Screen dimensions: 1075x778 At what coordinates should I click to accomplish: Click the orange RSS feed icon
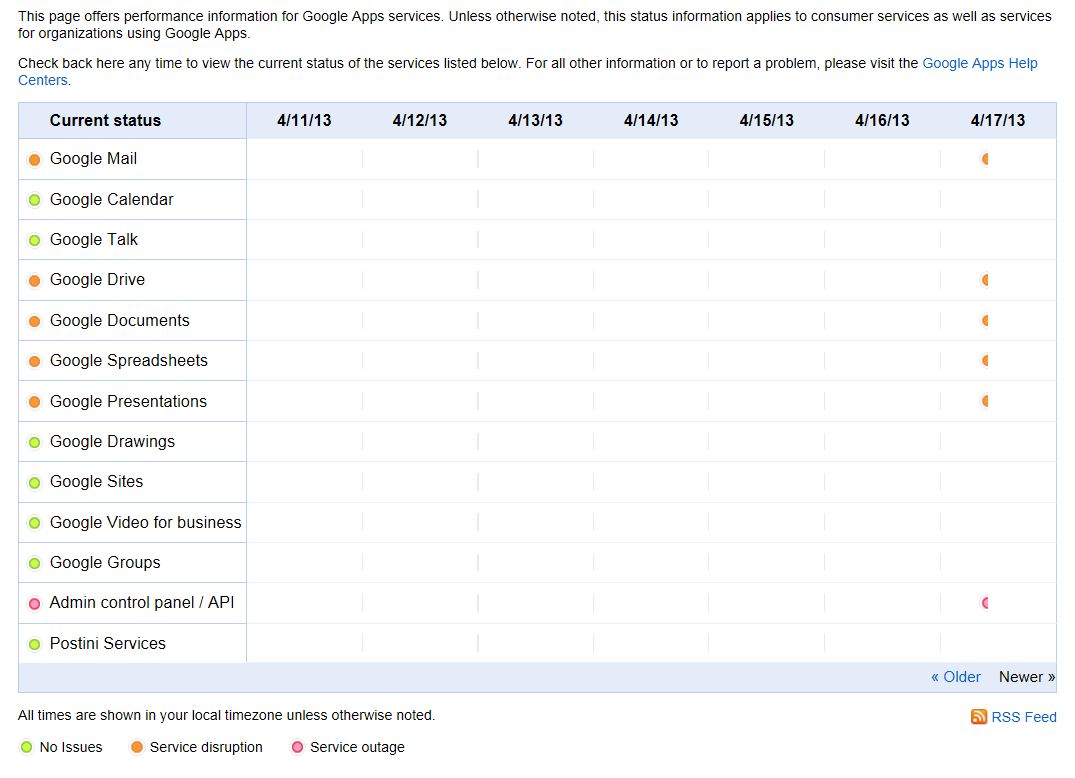(978, 716)
